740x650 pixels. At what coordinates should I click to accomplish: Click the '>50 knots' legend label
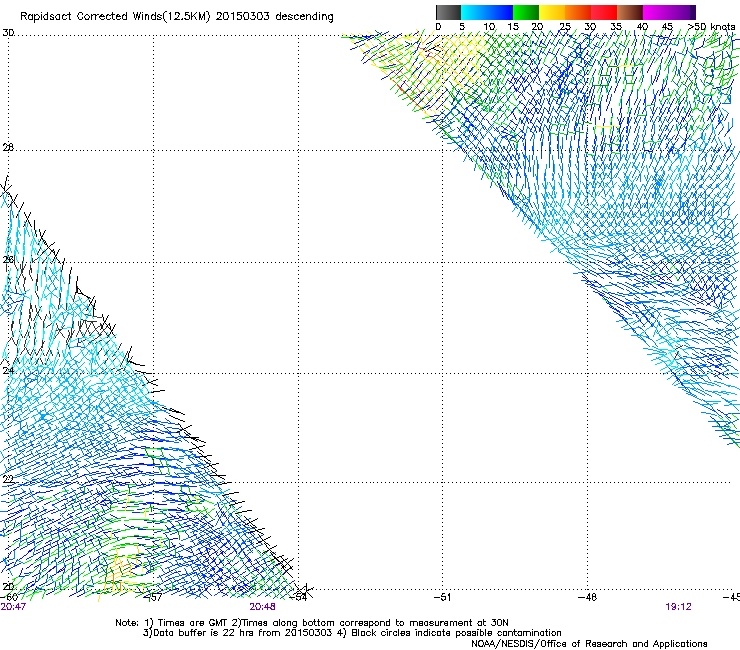pyautogui.click(x=712, y=27)
